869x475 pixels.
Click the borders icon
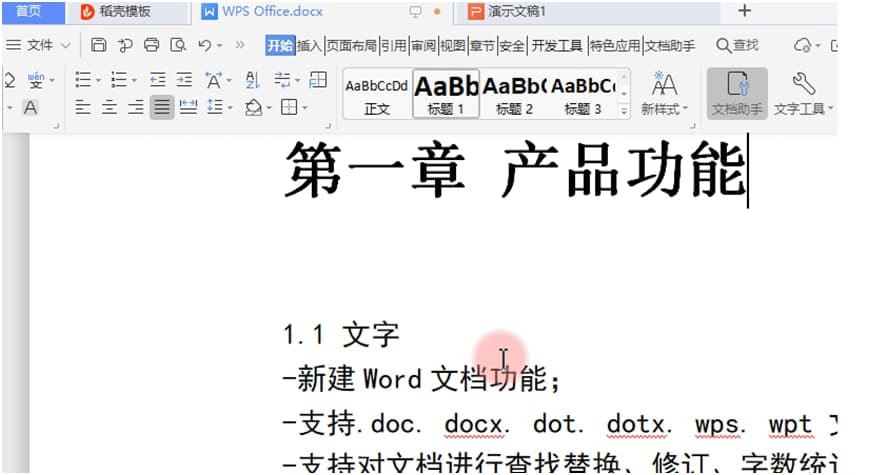pyautogui.click(x=289, y=107)
